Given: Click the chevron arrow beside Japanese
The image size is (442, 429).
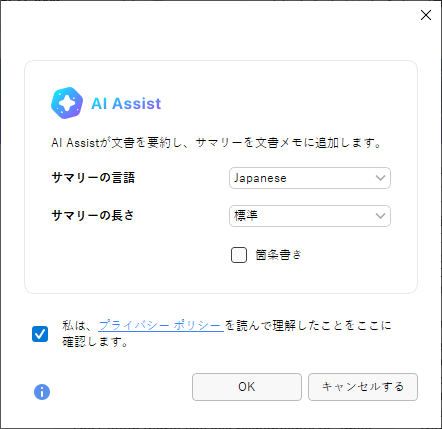Looking at the screenshot, I should pos(380,178).
